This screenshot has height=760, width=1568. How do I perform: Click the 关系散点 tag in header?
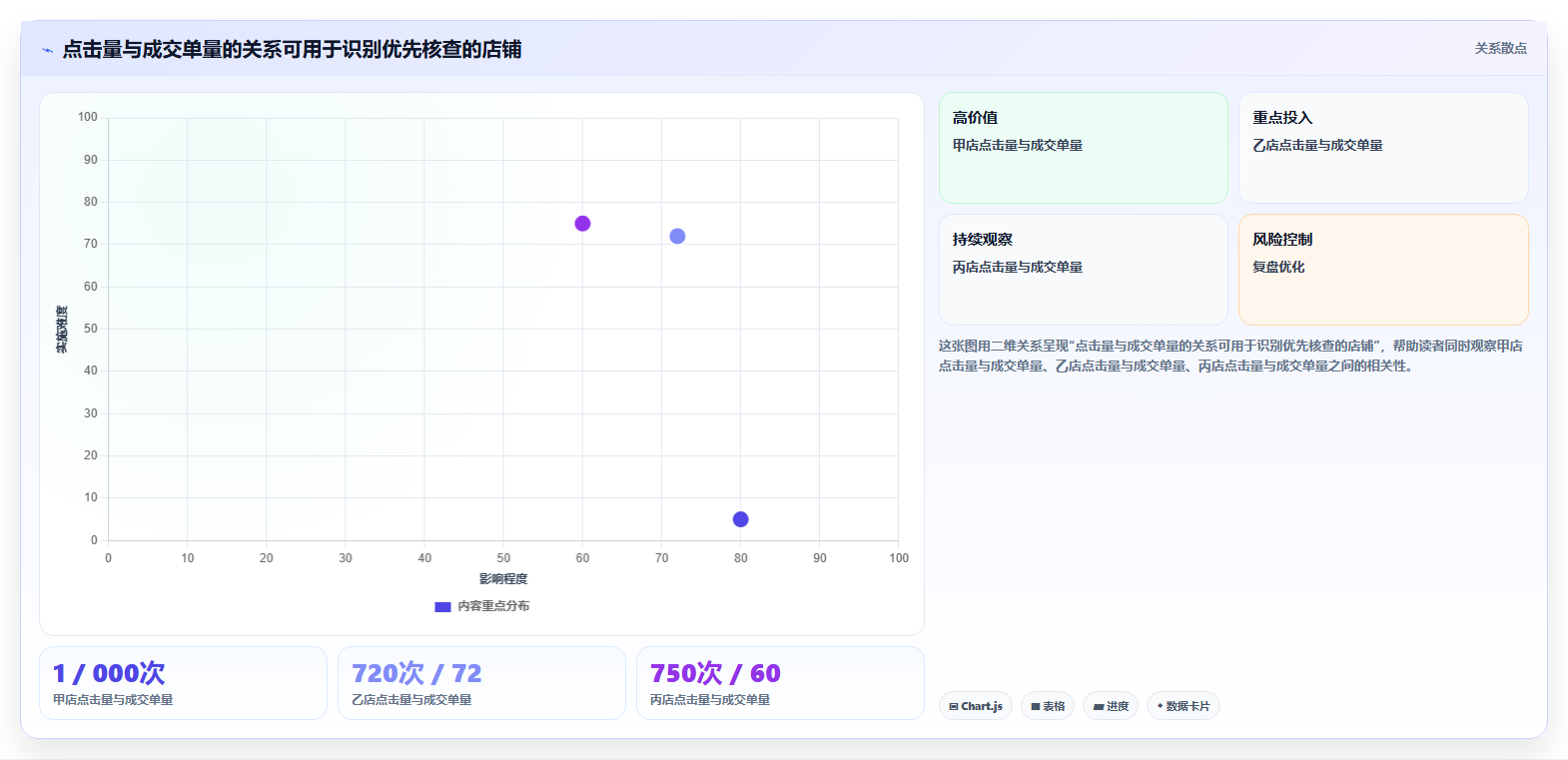click(x=1500, y=48)
